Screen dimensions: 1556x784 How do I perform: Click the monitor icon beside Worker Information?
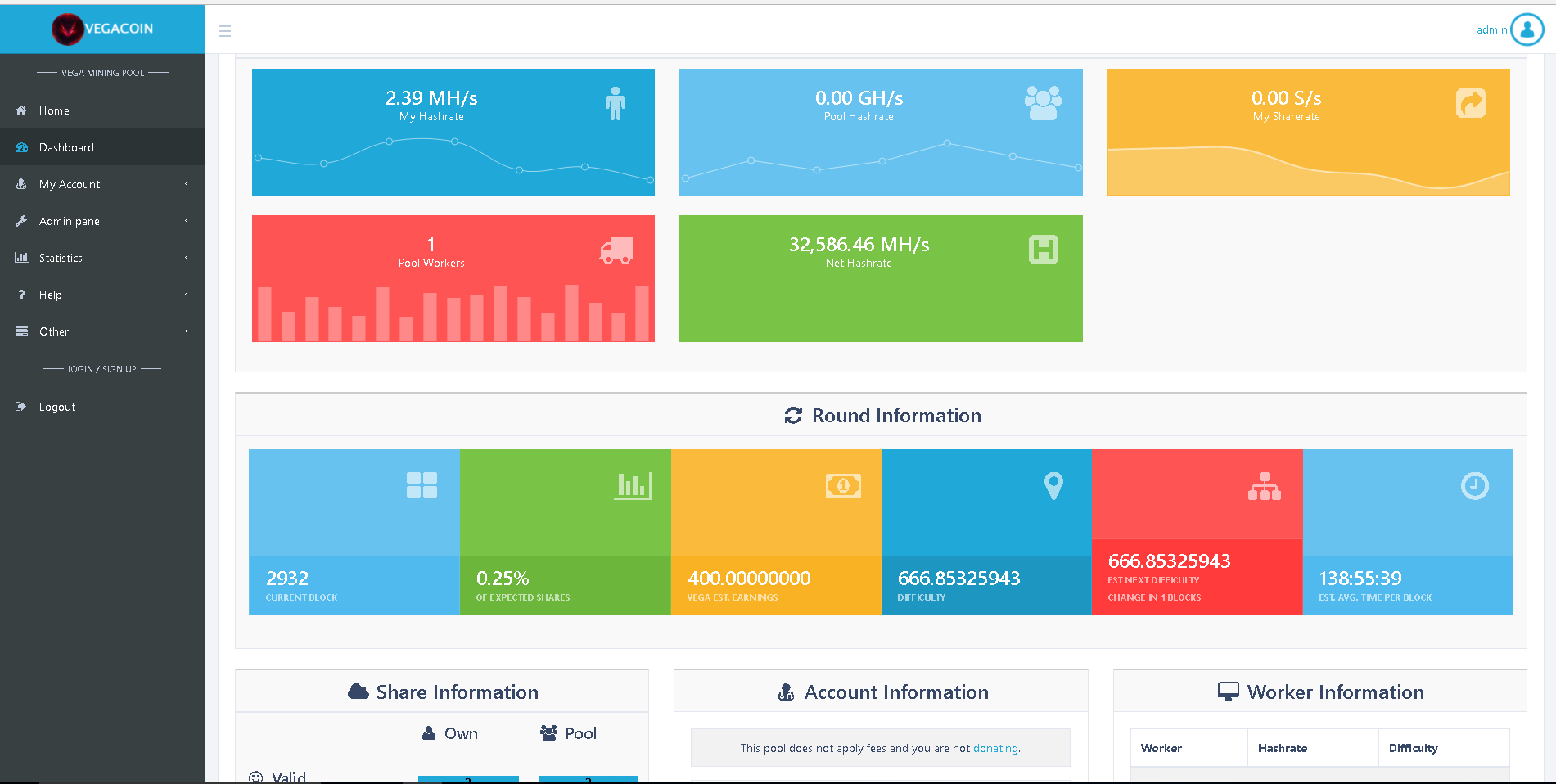coord(1229,692)
